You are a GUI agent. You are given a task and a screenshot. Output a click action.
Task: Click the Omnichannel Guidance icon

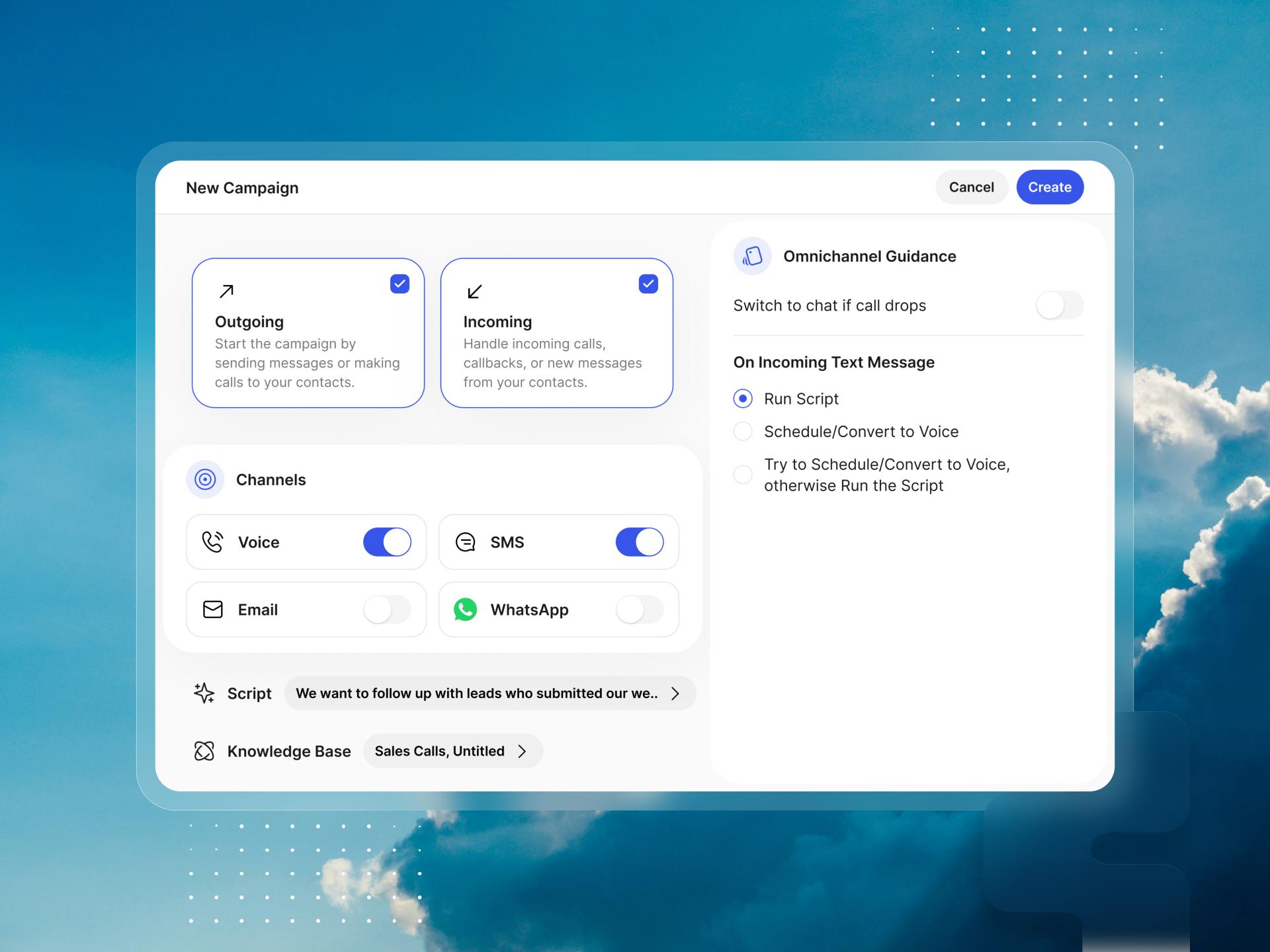click(x=752, y=256)
